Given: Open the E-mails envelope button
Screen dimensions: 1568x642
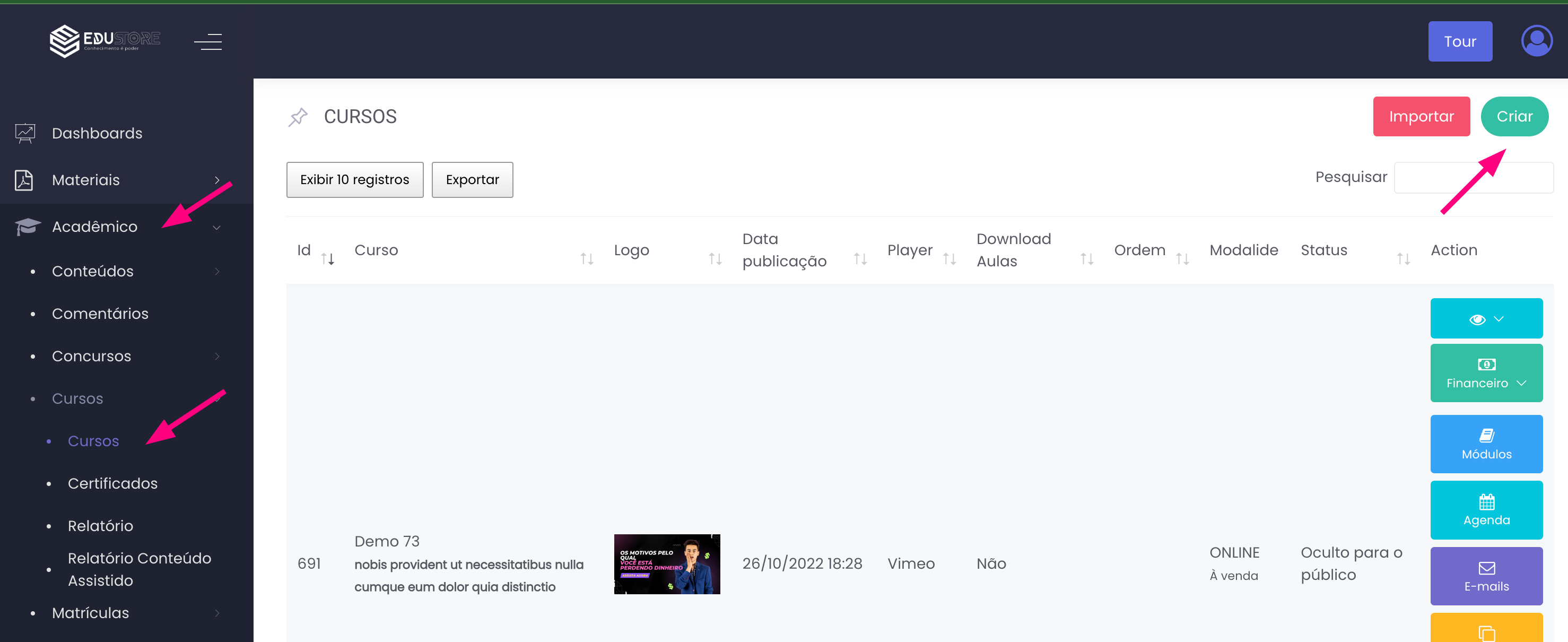Looking at the screenshot, I should [x=1486, y=576].
